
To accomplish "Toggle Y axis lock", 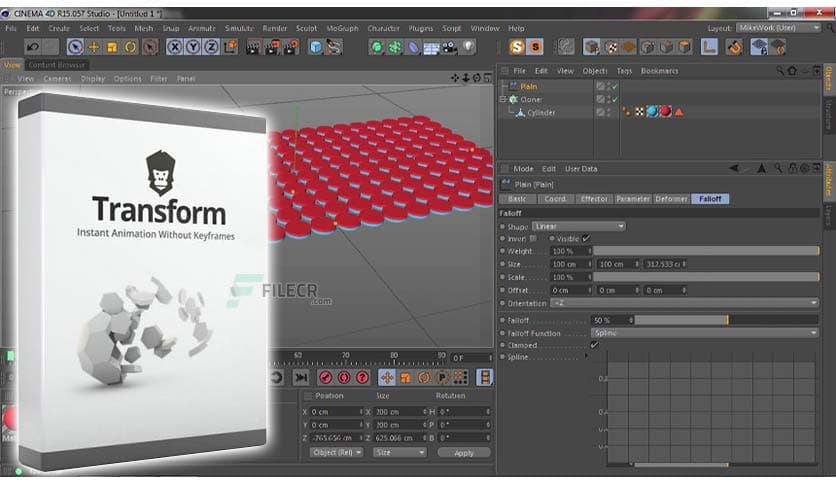I will coord(193,47).
